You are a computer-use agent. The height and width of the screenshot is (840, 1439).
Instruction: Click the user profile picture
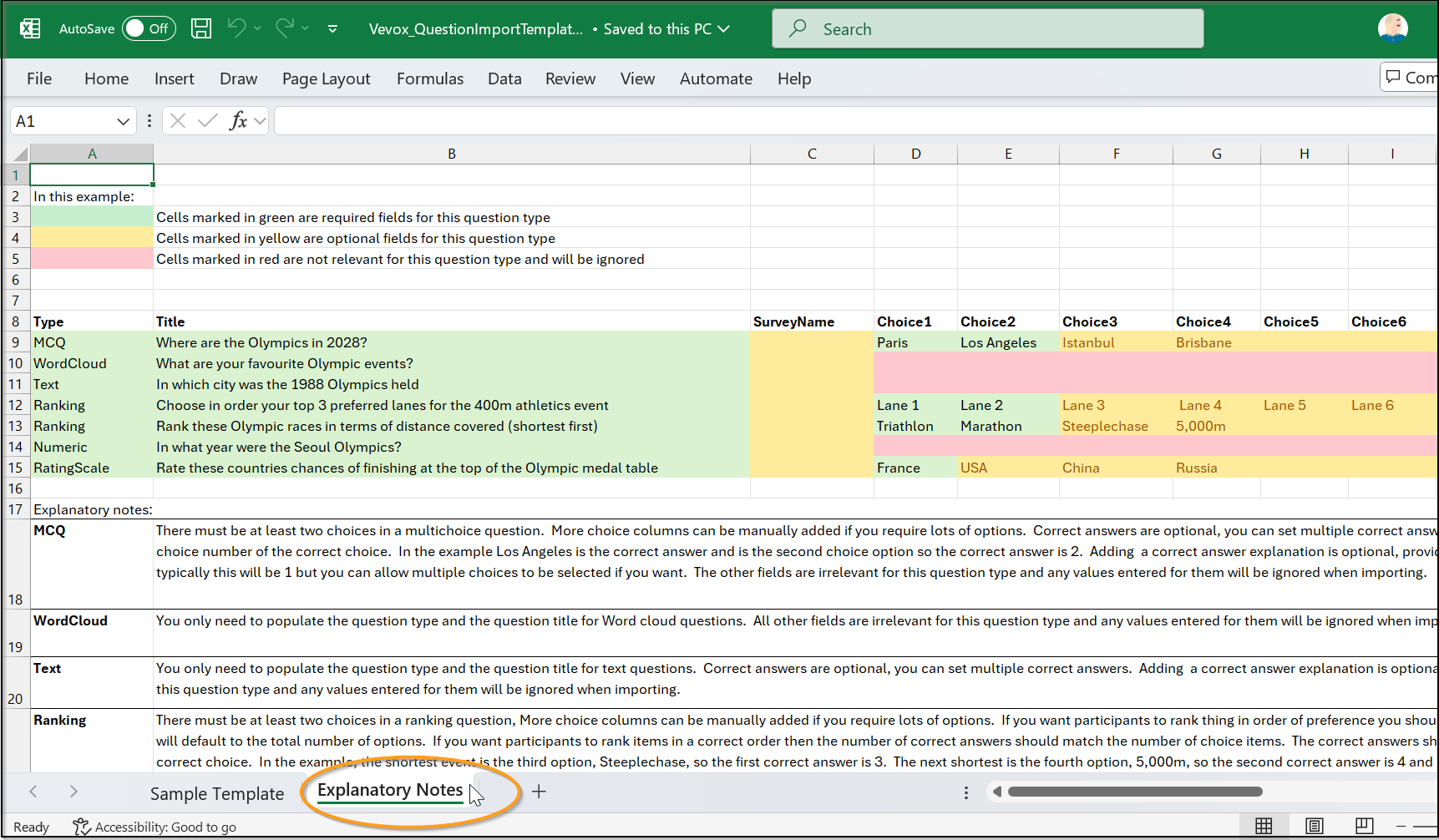click(x=1392, y=28)
